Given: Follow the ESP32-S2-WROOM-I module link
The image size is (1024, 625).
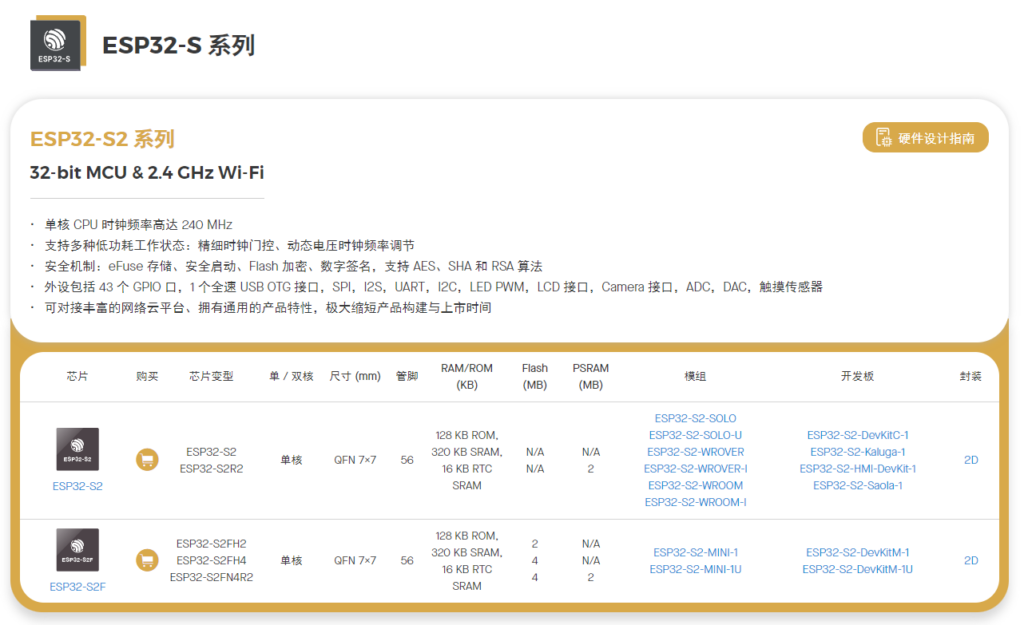Looking at the screenshot, I should (x=695, y=502).
